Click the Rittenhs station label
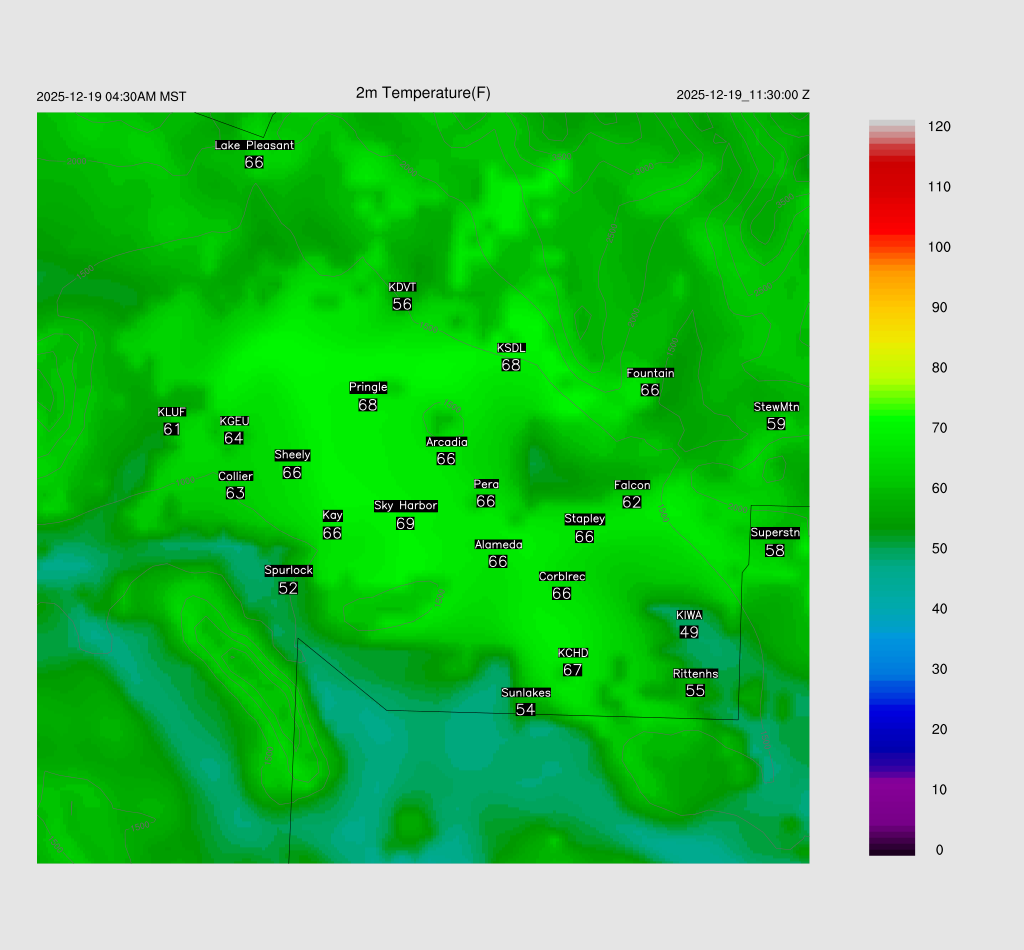Image resolution: width=1024 pixels, height=950 pixels. click(x=695, y=674)
